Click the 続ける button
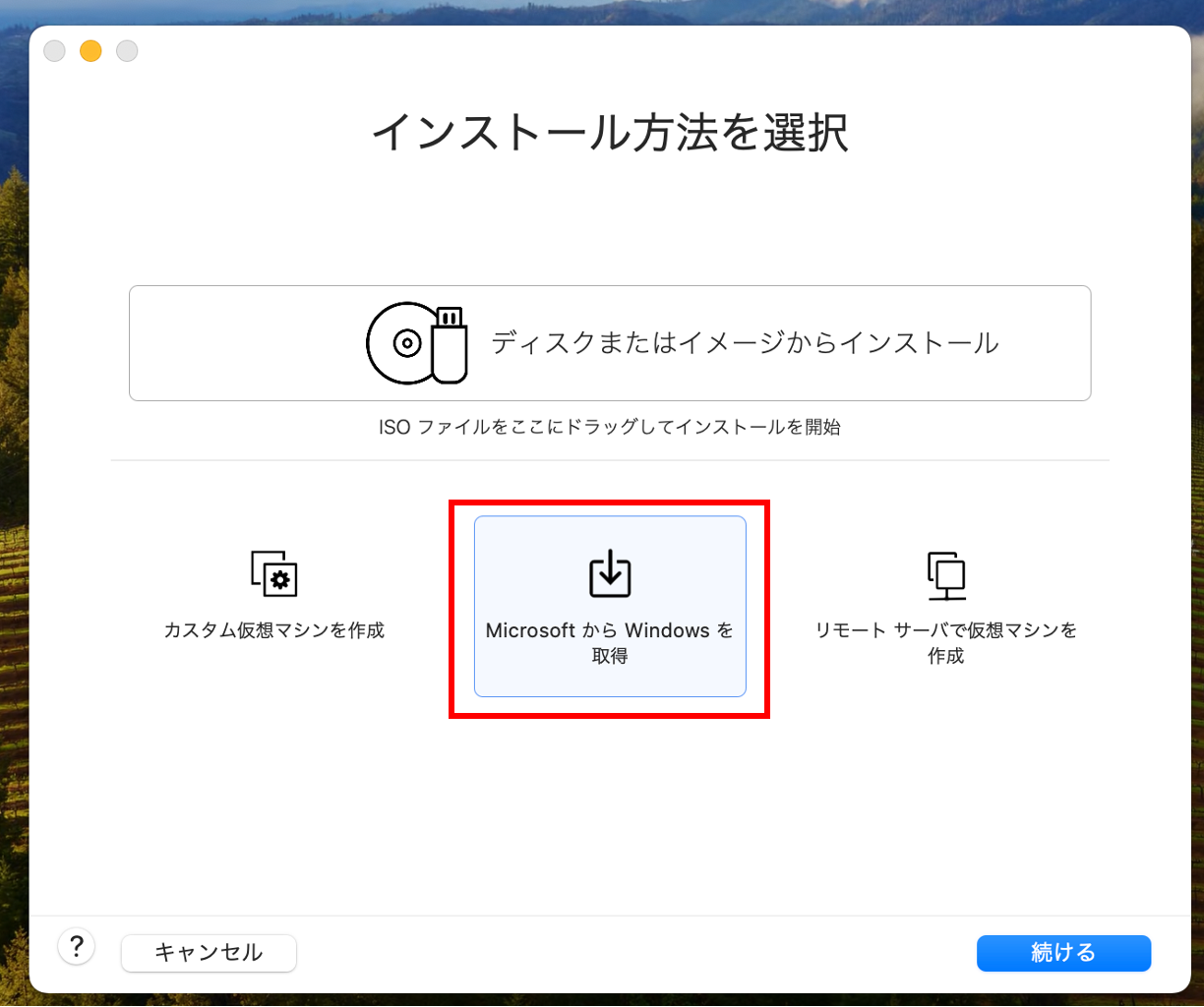 pyautogui.click(x=1063, y=952)
